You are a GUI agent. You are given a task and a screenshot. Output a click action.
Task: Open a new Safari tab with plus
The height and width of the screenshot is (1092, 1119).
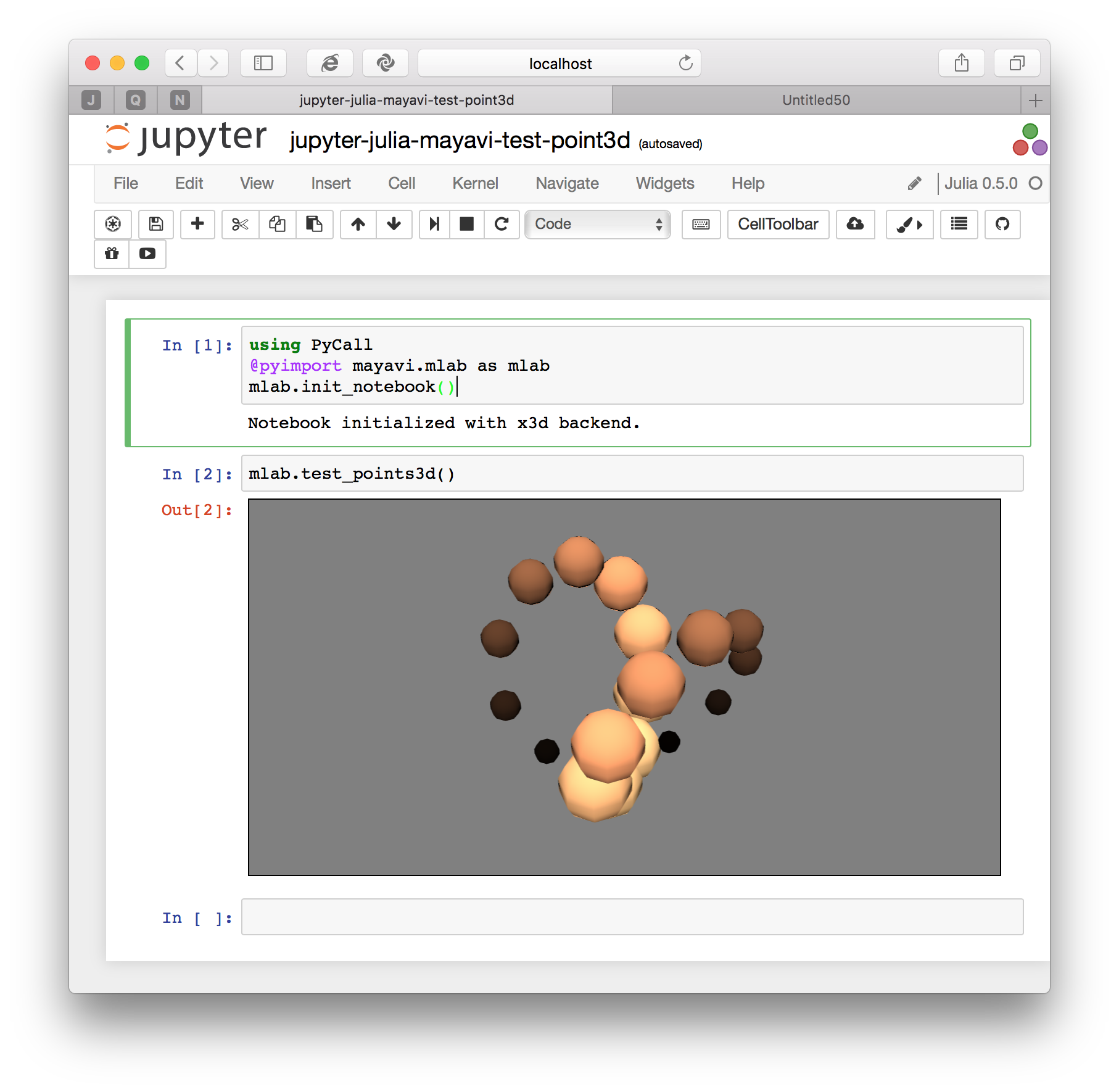pyautogui.click(x=1036, y=100)
